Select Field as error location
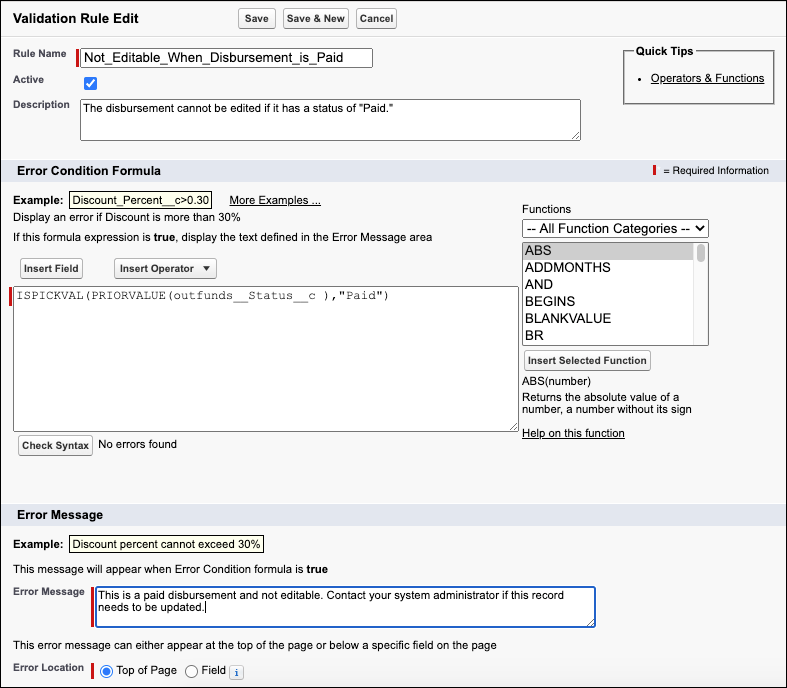Screen dimensions: 787x688 pos(191,671)
